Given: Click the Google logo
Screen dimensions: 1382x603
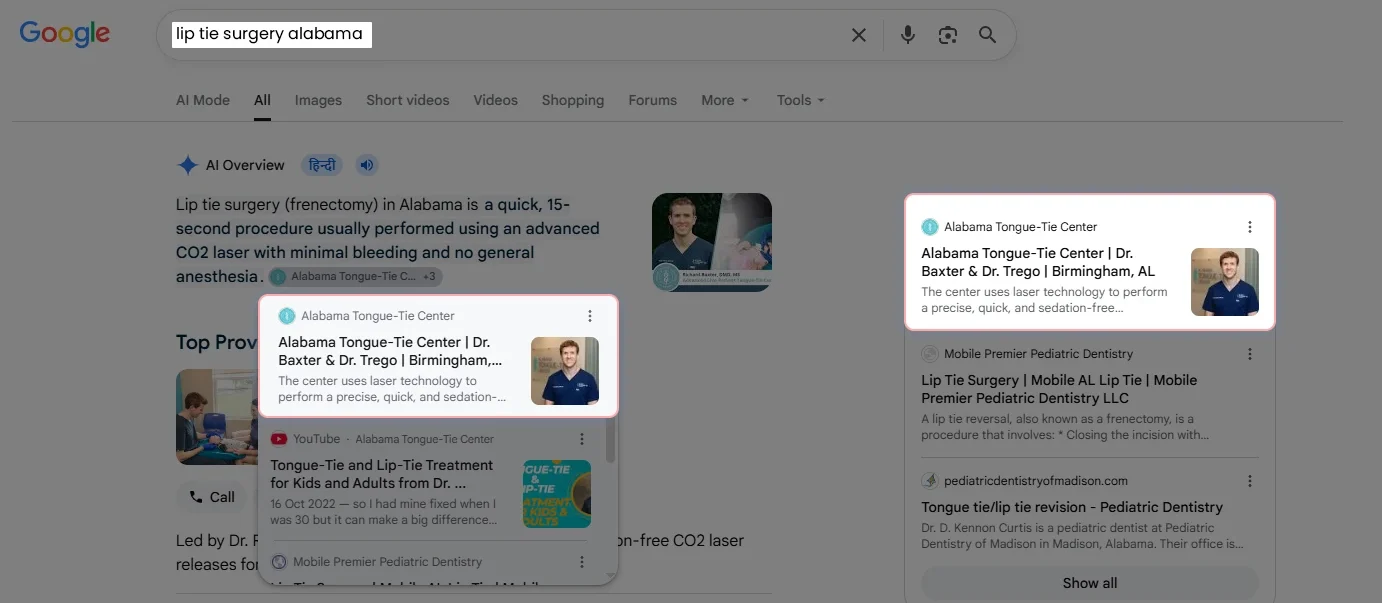Looking at the screenshot, I should point(65,34).
